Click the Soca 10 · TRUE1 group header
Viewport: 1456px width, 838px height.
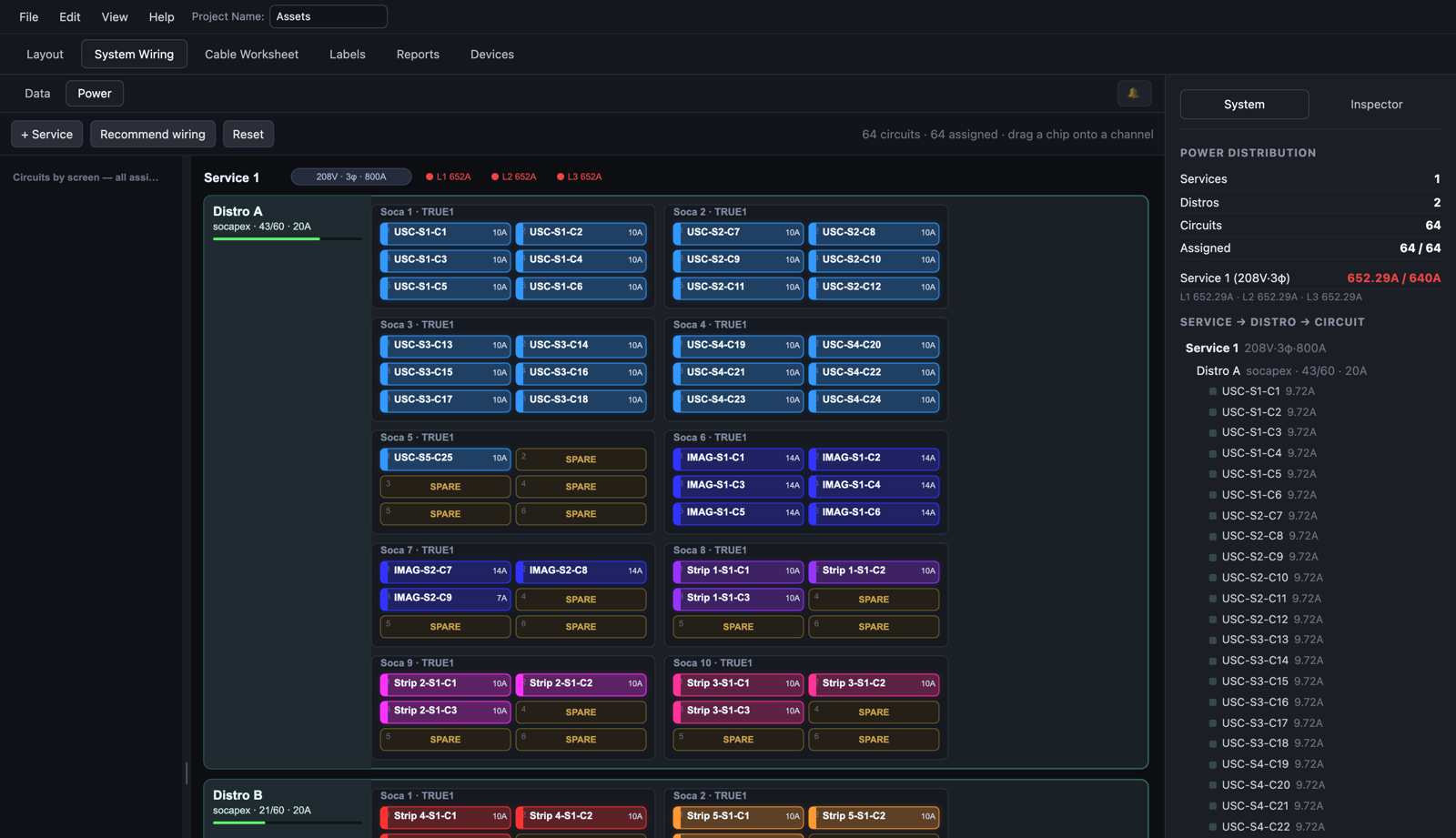(713, 663)
